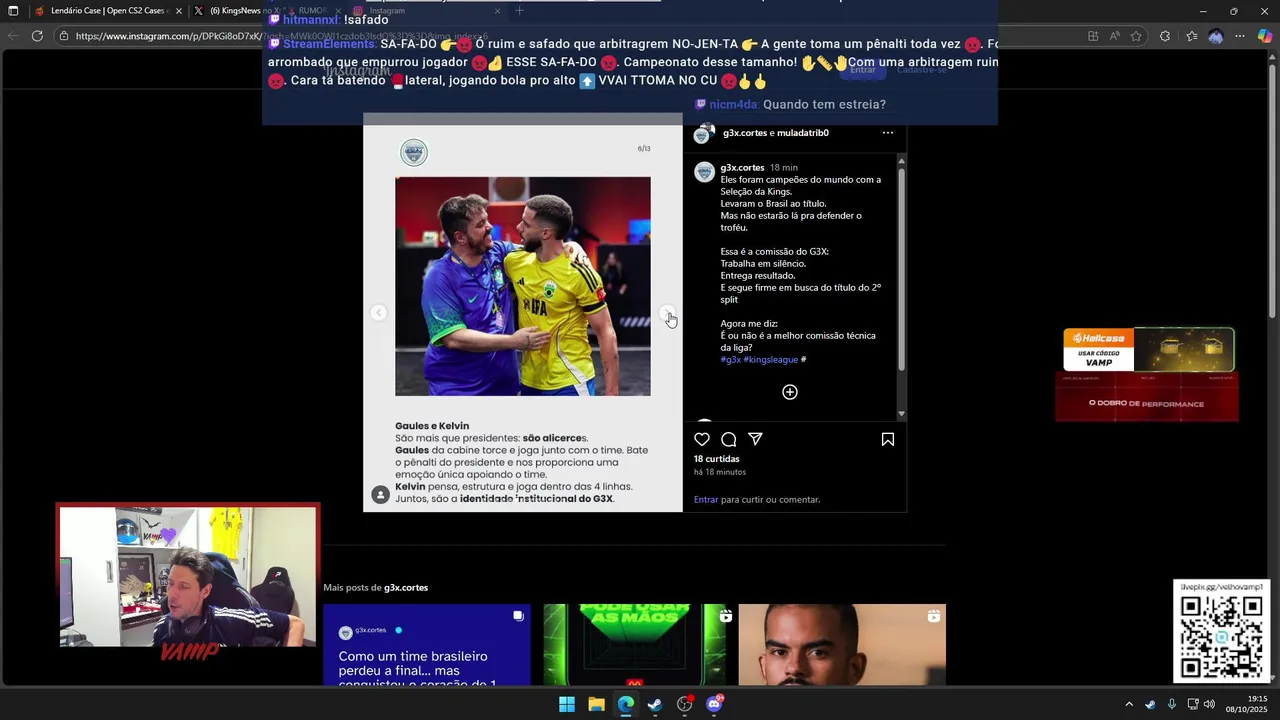The height and width of the screenshot is (720, 1280).
Task: View the 18 curtidas likes list
Action: [x=716, y=459]
